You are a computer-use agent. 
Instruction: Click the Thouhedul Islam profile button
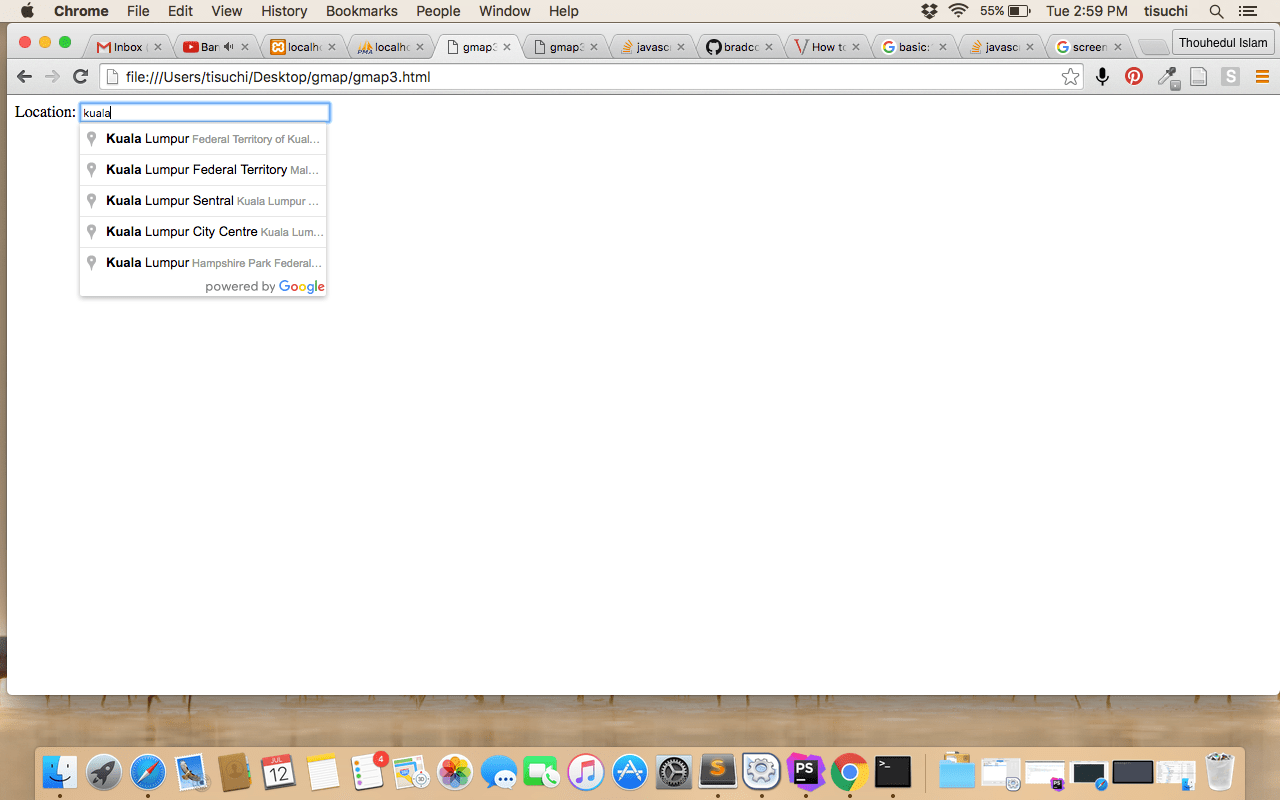(1223, 42)
